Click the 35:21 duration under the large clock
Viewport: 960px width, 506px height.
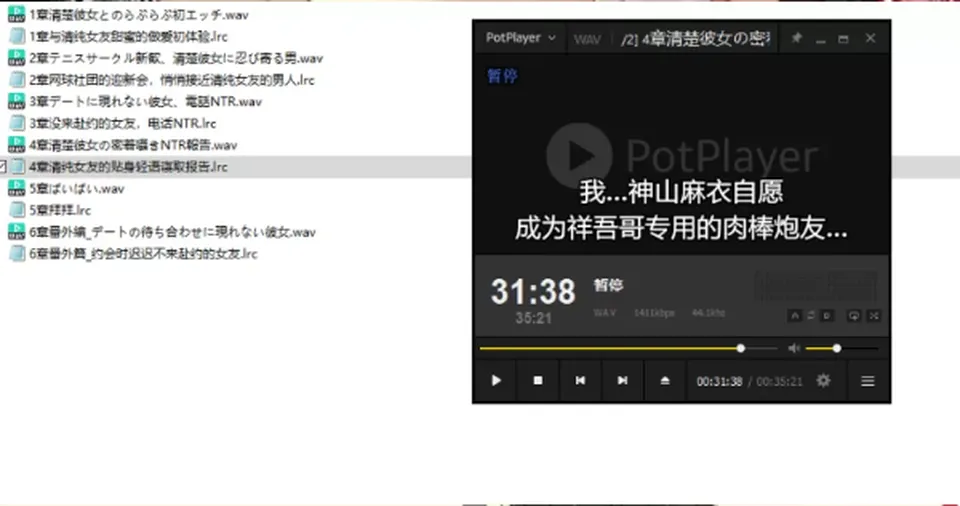pos(533,319)
